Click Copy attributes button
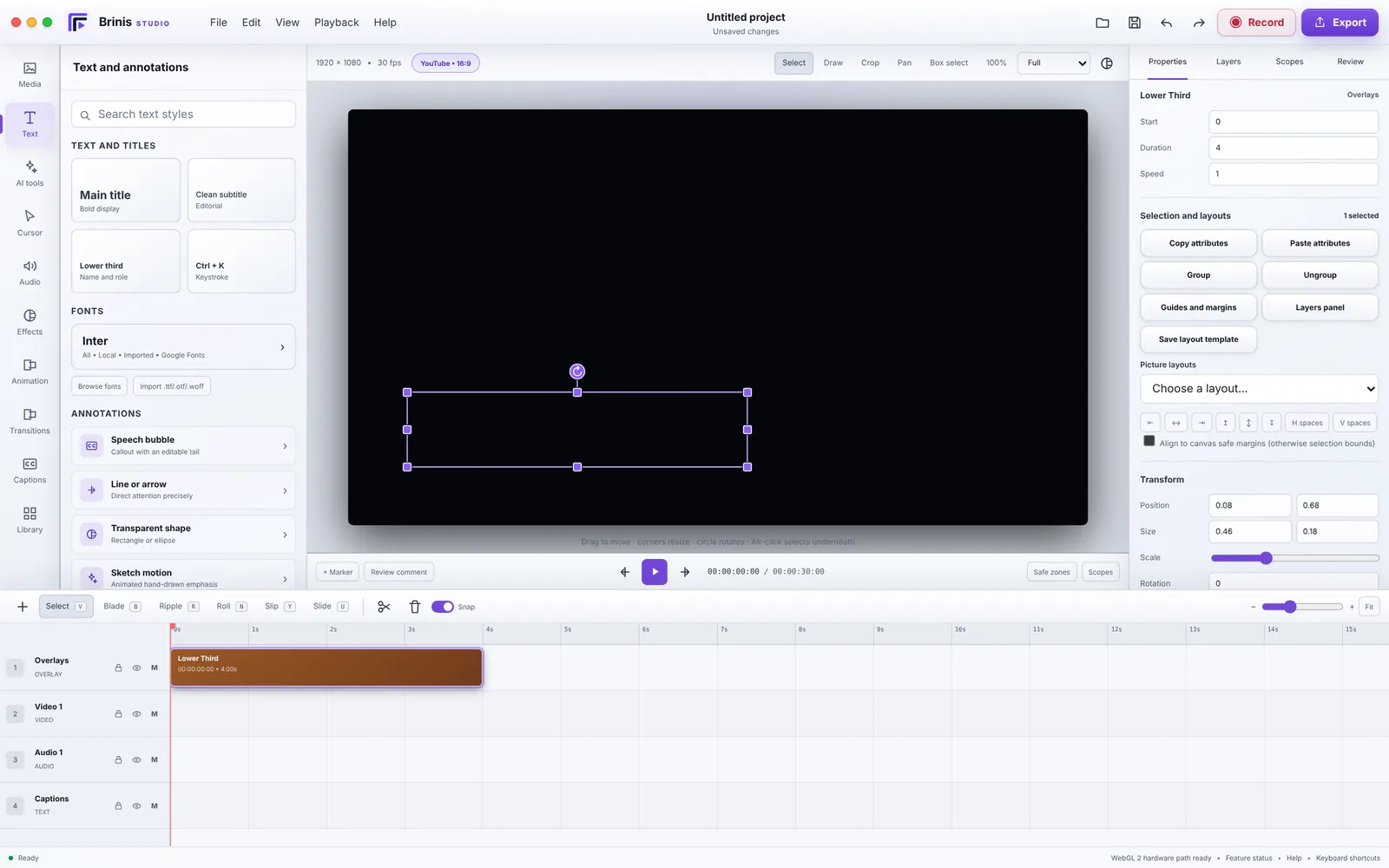 pyautogui.click(x=1198, y=243)
